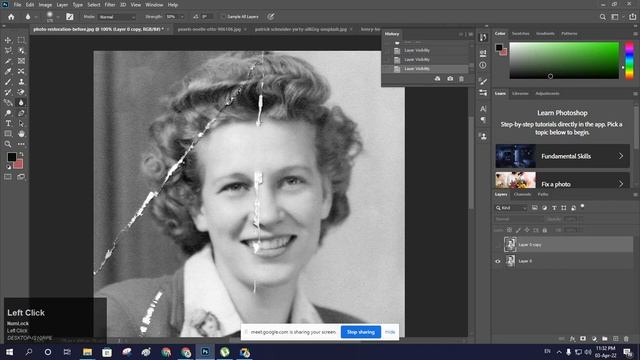Open the Fundamental Skills tutorial card

pos(562,156)
